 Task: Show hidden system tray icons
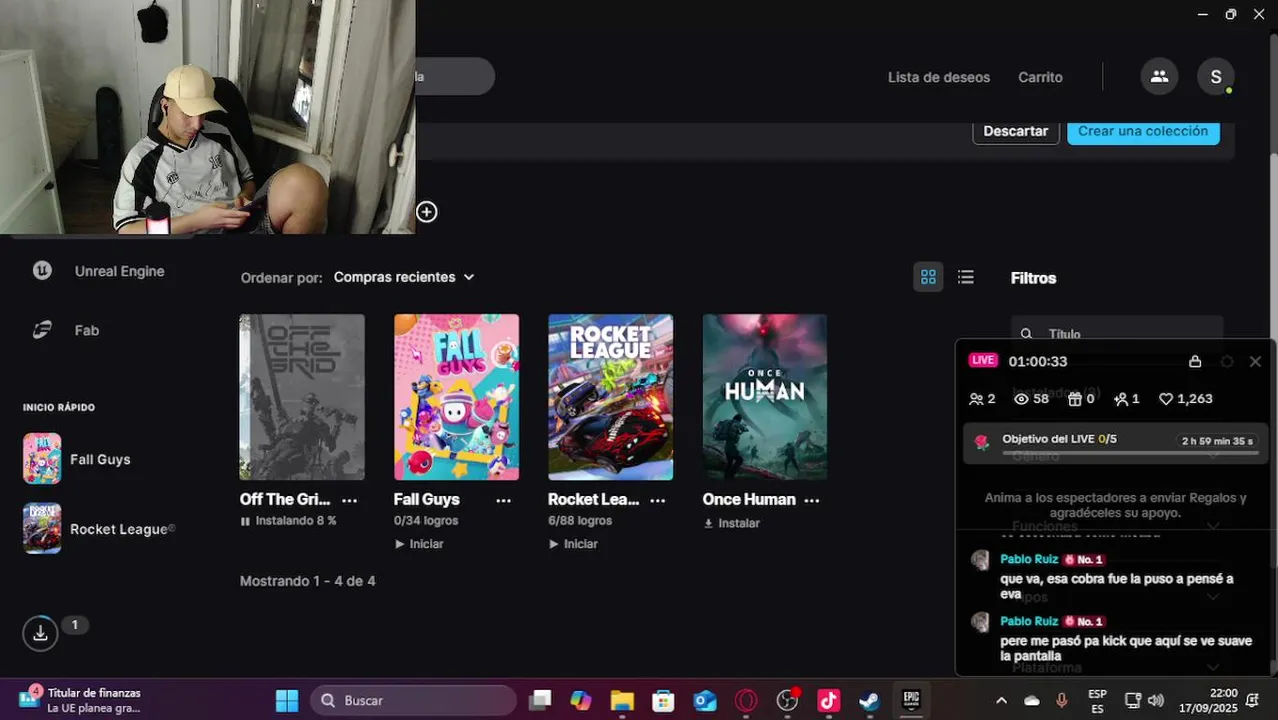1002,700
